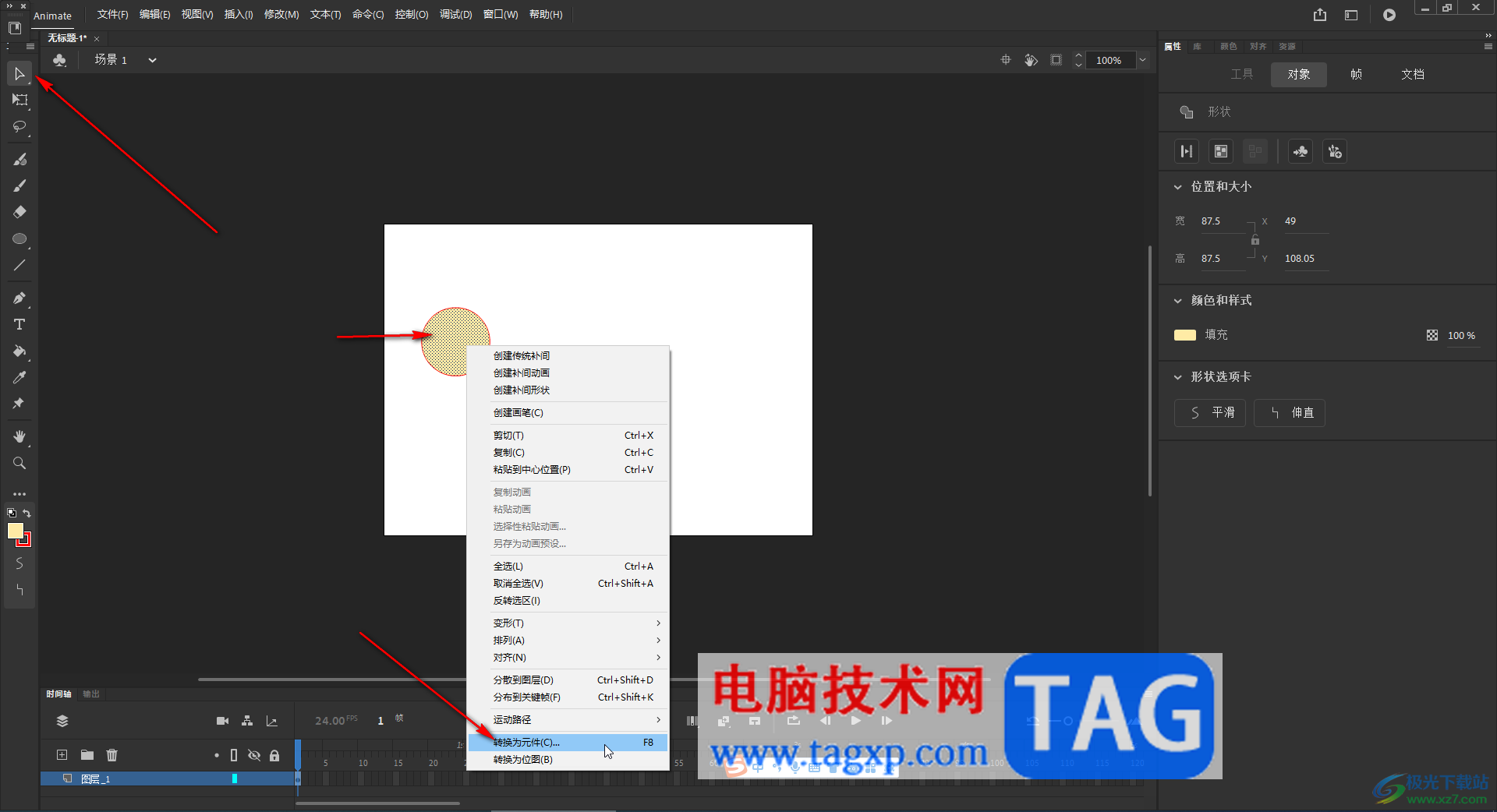Screen dimensions: 1497x812
Task: Select the Selection arrow tool
Action: click(x=19, y=74)
